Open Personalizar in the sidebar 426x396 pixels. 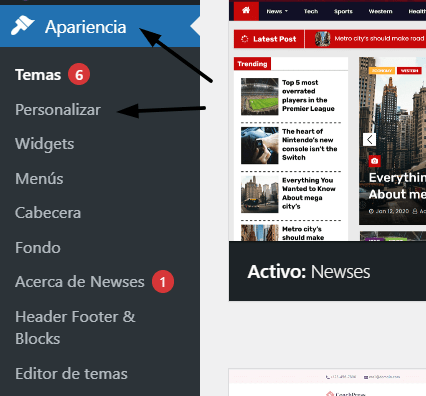click(x=58, y=110)
